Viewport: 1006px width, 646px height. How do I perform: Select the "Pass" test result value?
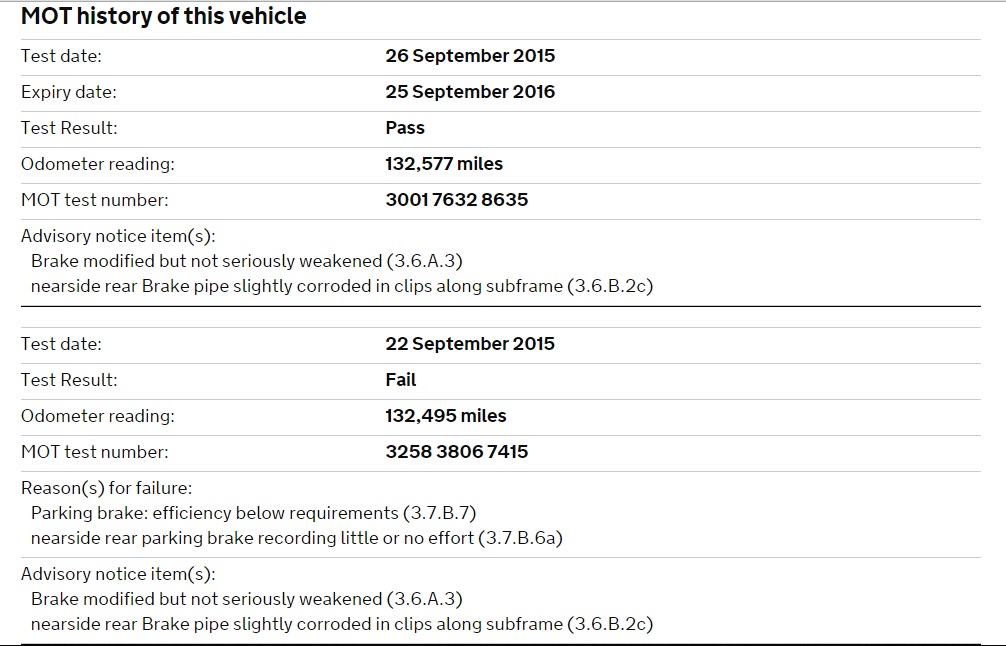pyautogui.click(x=405, y=128)
